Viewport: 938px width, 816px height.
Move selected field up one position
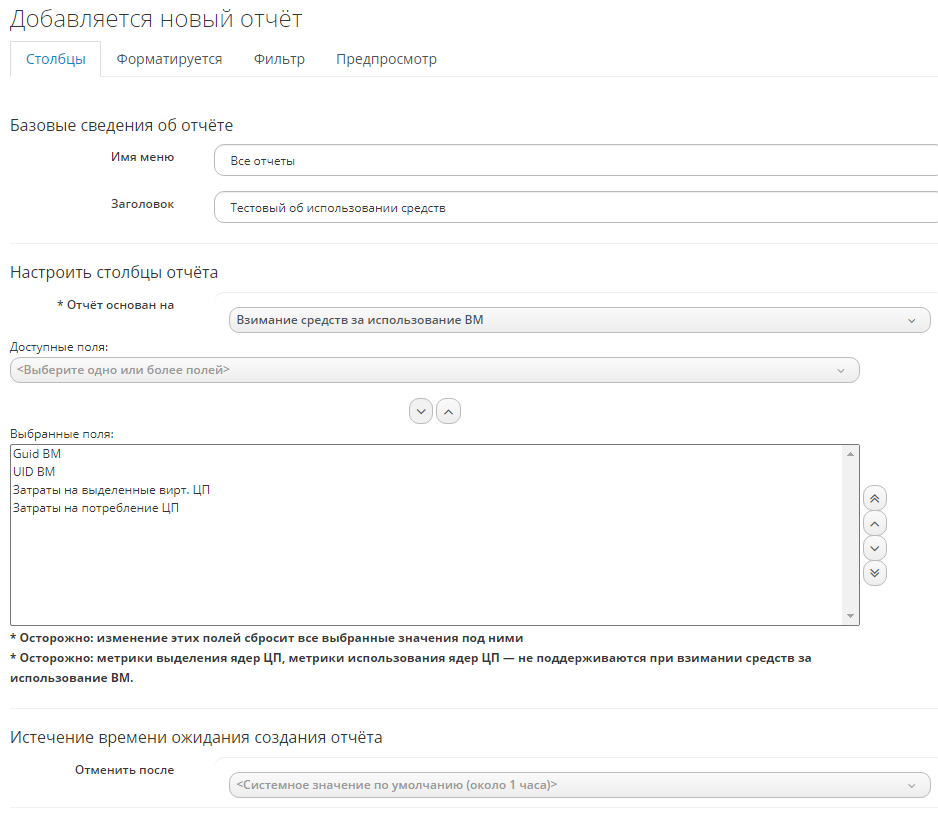(874, 523)
